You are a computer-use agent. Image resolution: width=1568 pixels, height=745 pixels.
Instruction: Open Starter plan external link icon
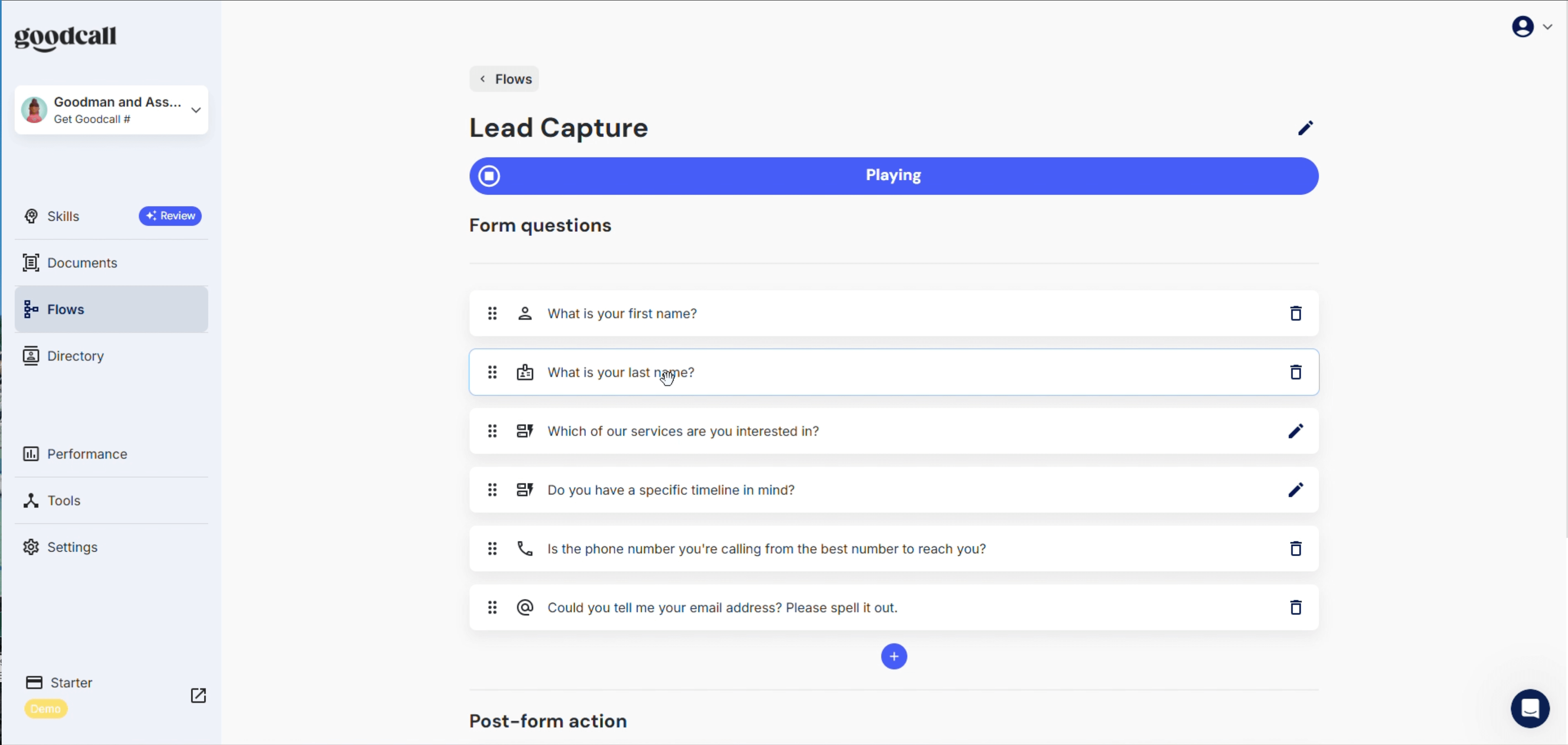pos(198,695)
